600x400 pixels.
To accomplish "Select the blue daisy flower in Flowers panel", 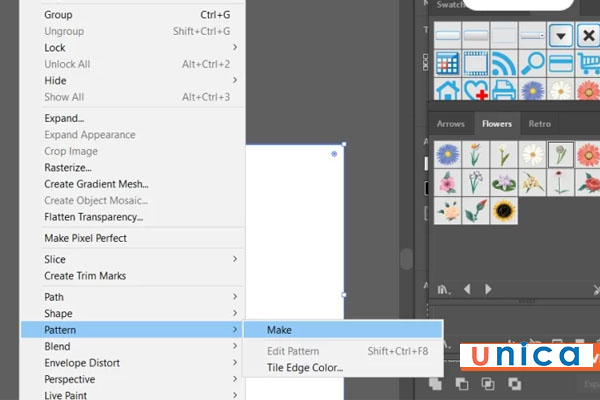I will click(448, 154).
